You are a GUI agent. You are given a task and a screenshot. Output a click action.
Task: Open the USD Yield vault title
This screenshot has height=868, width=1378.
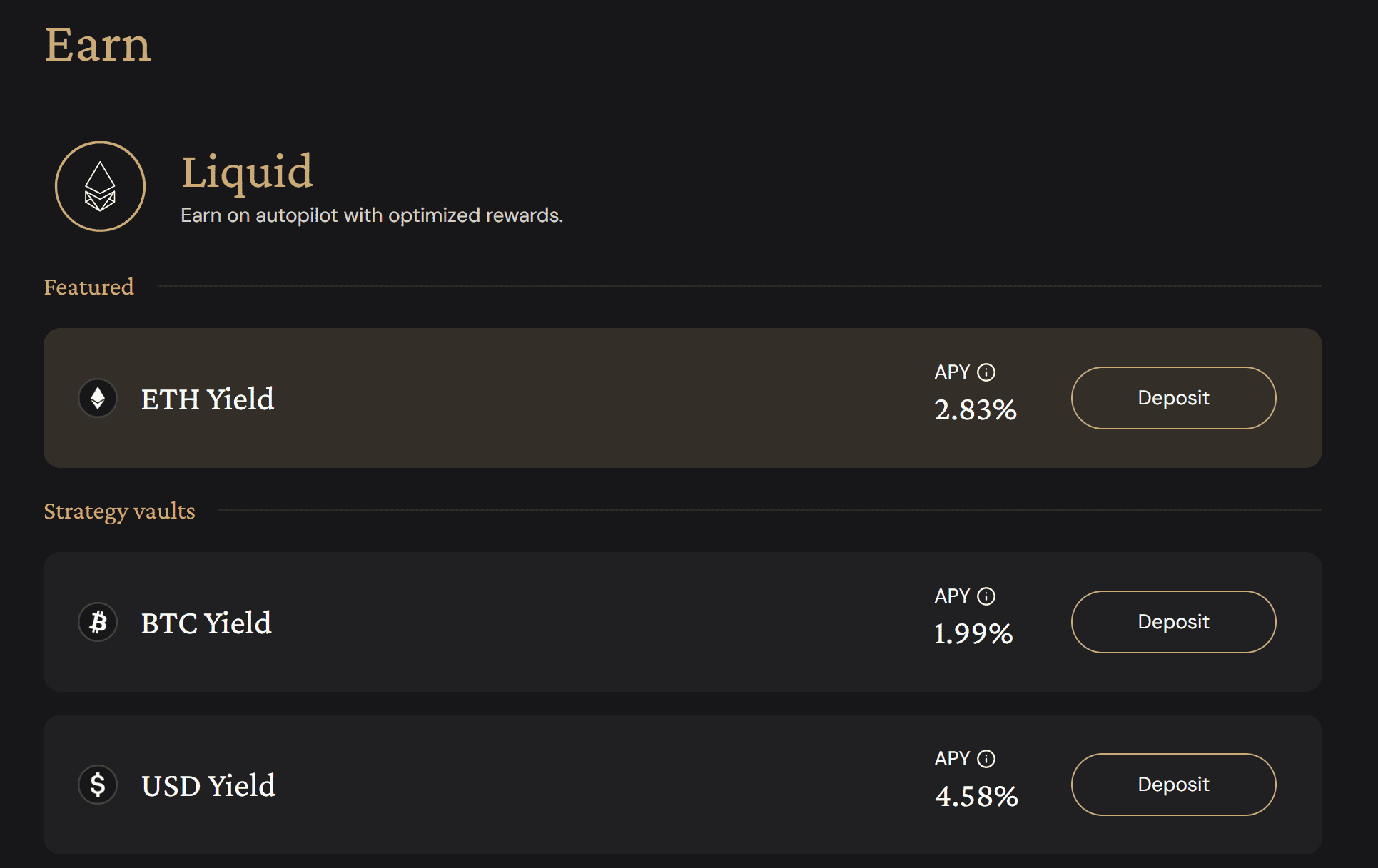tap(208, 786)
